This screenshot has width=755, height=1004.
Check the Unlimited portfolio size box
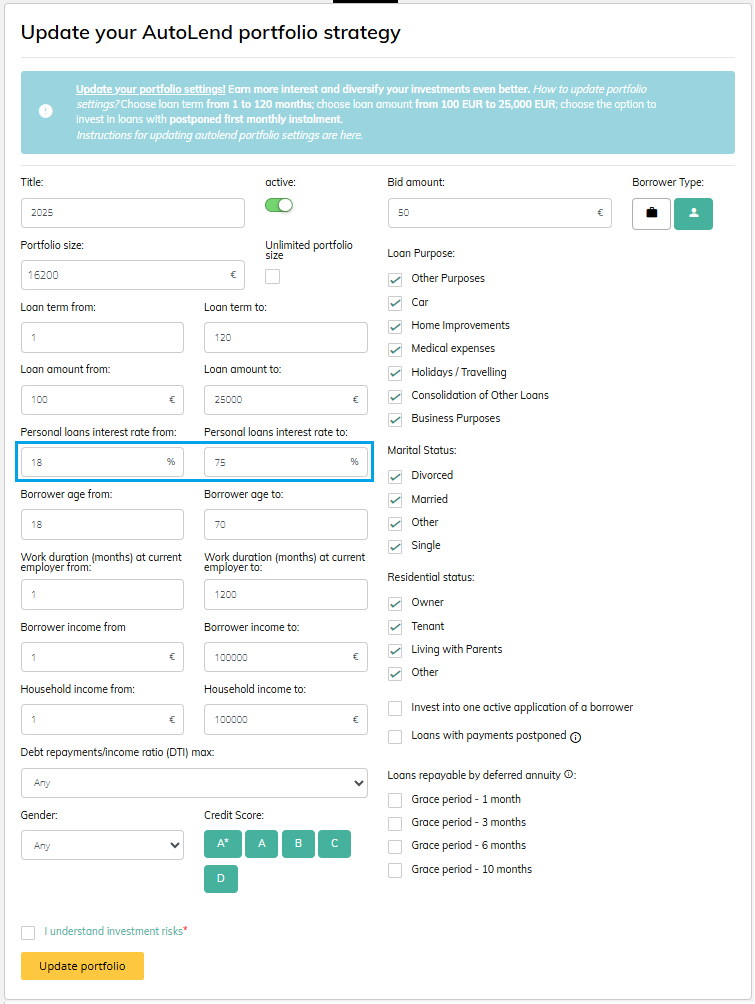coord(272,276)
